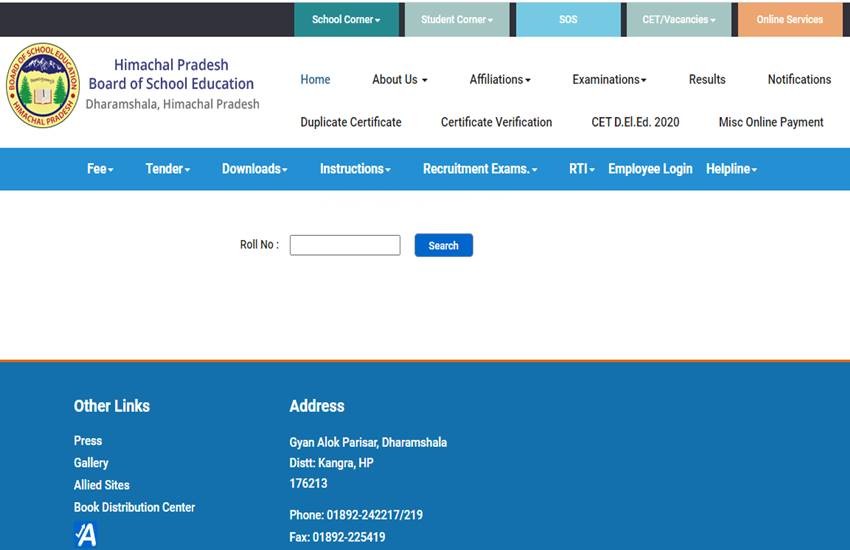Image resolution: width=850 pixels, height=550 pixels.
Task: Open the Duplicate Certificate link
Action: tap(351, 122)
